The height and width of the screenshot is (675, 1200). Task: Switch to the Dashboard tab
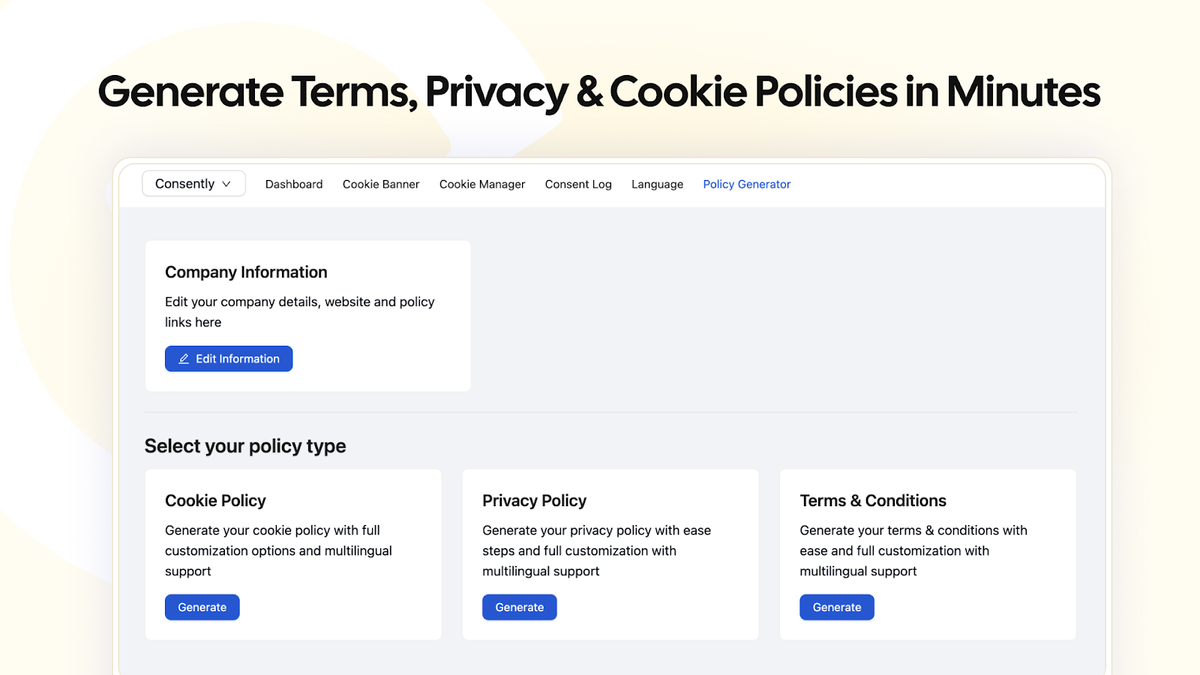(x=293, y=184)
